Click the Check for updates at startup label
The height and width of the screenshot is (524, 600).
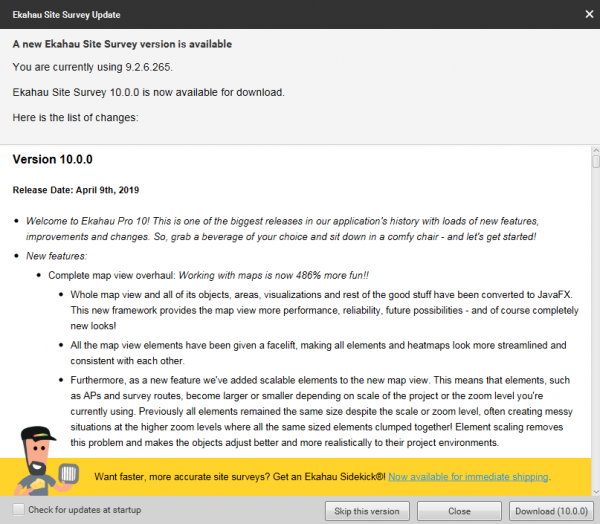(84, 510)
